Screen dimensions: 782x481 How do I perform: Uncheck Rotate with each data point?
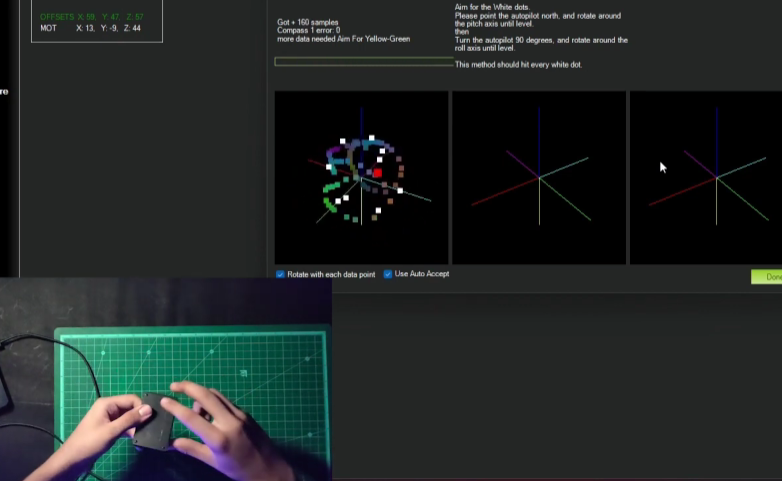280,274
